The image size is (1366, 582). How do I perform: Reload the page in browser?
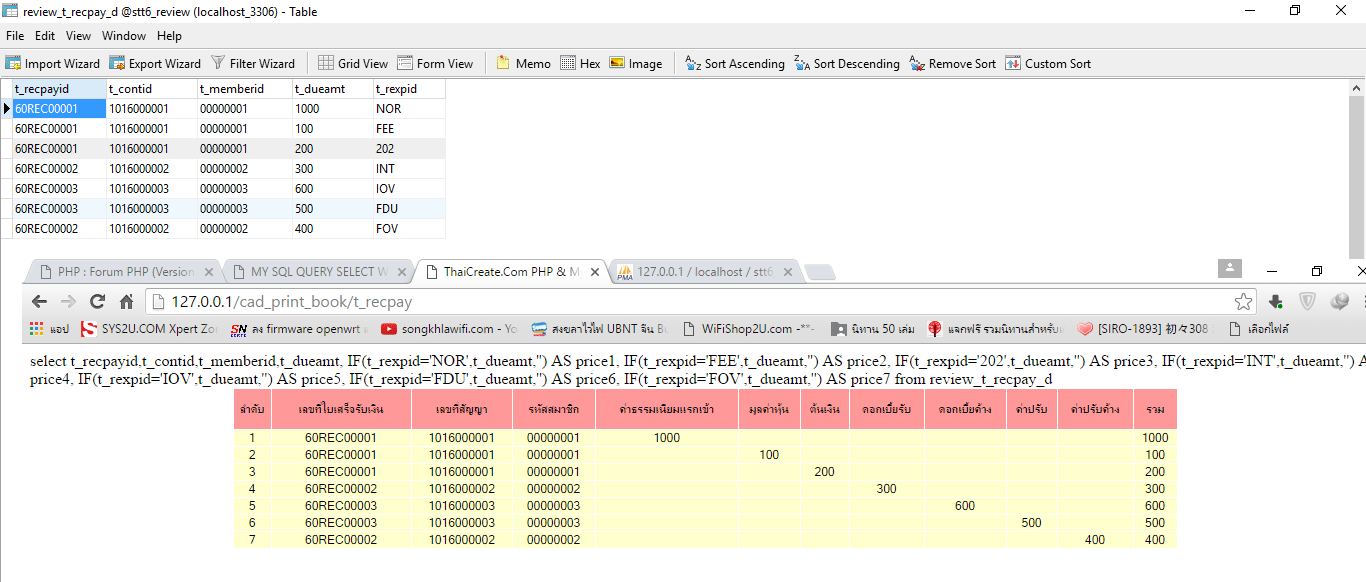click(97, 301)
